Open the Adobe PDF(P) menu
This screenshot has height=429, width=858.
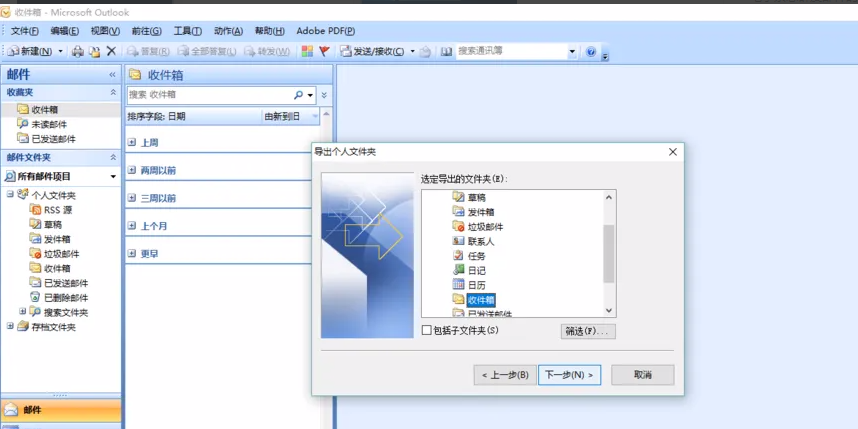click(326, 31)
